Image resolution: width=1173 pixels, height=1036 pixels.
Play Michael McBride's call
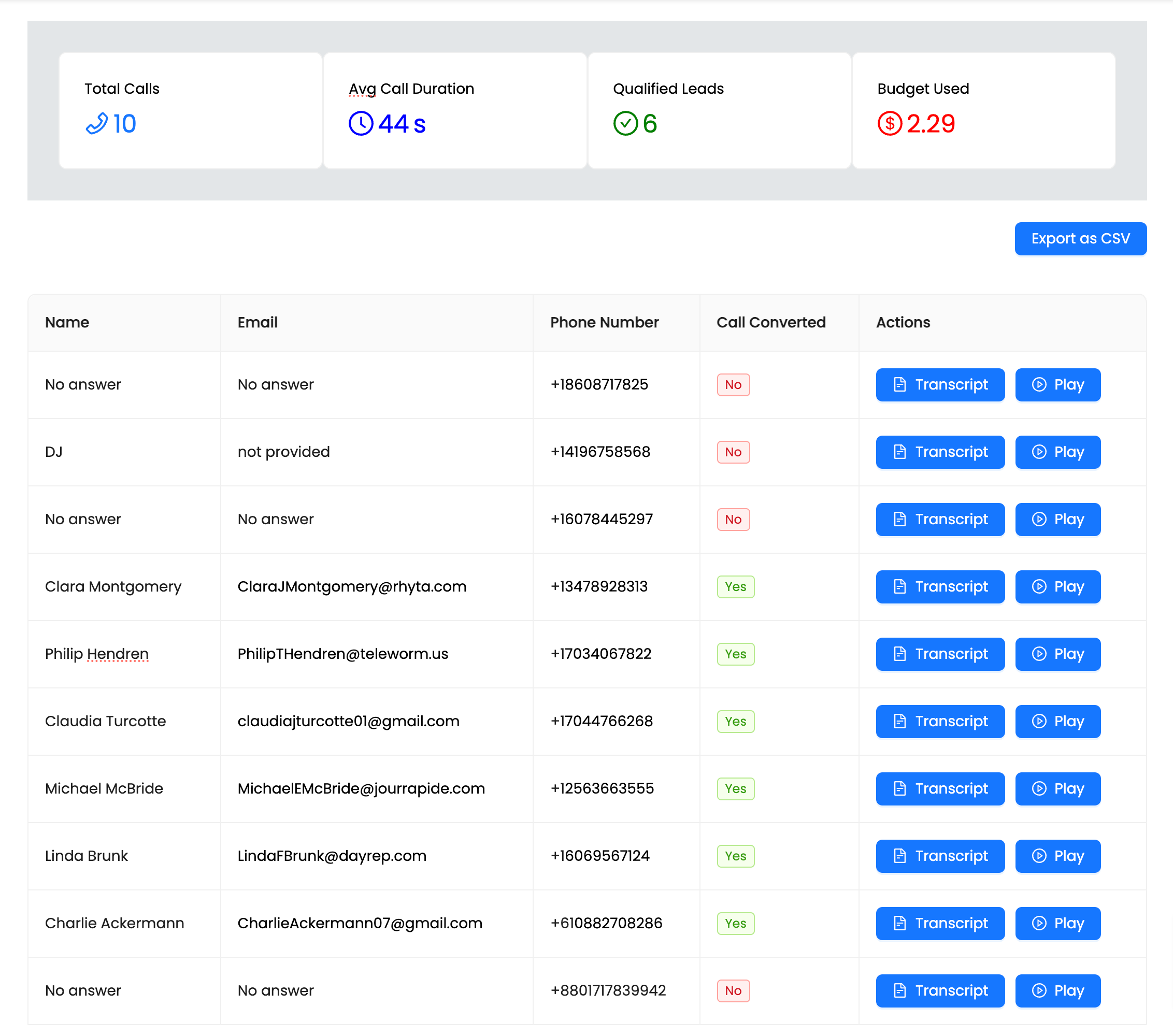[x=1057, y=789]
